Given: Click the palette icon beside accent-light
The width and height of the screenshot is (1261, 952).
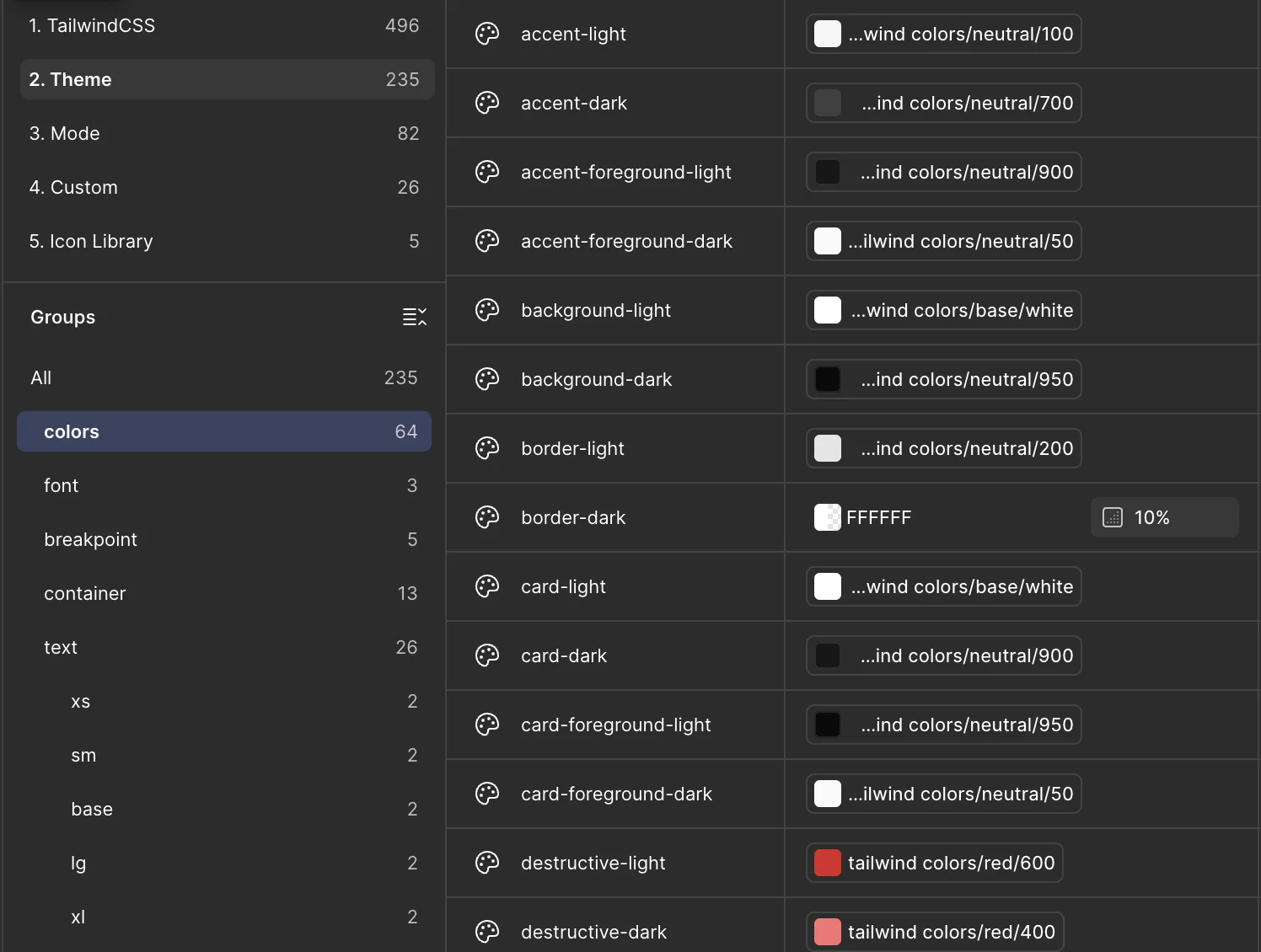Looking at the screenshot, I should pos(487,34).
